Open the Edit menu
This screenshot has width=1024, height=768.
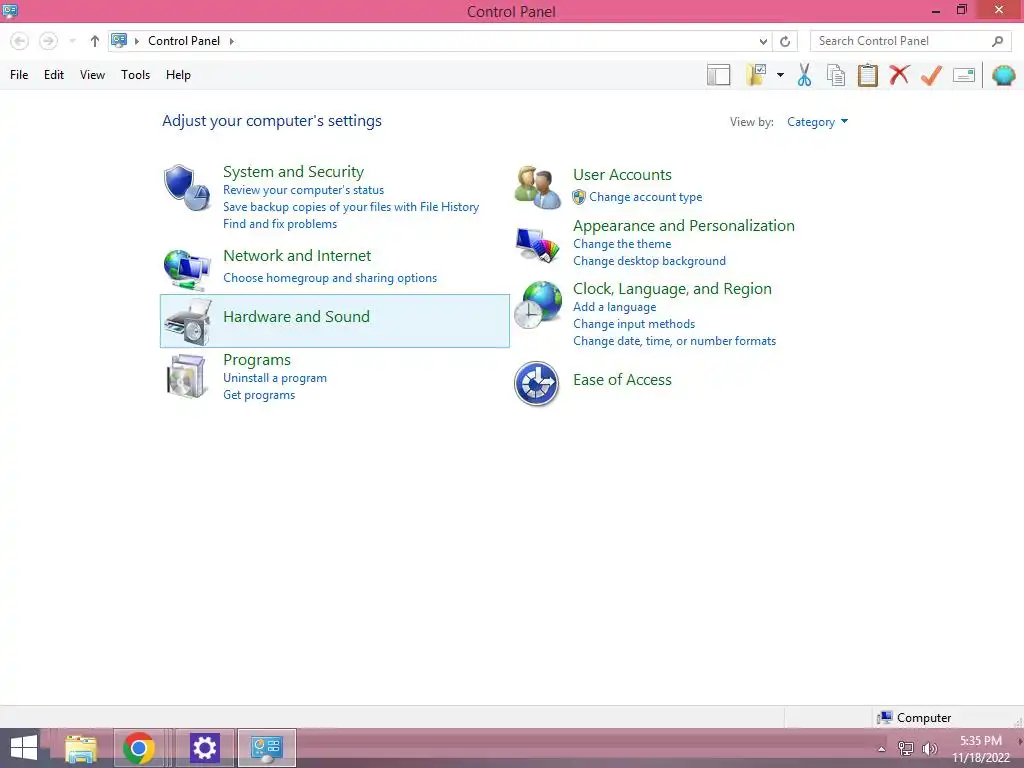coord(54,75)
